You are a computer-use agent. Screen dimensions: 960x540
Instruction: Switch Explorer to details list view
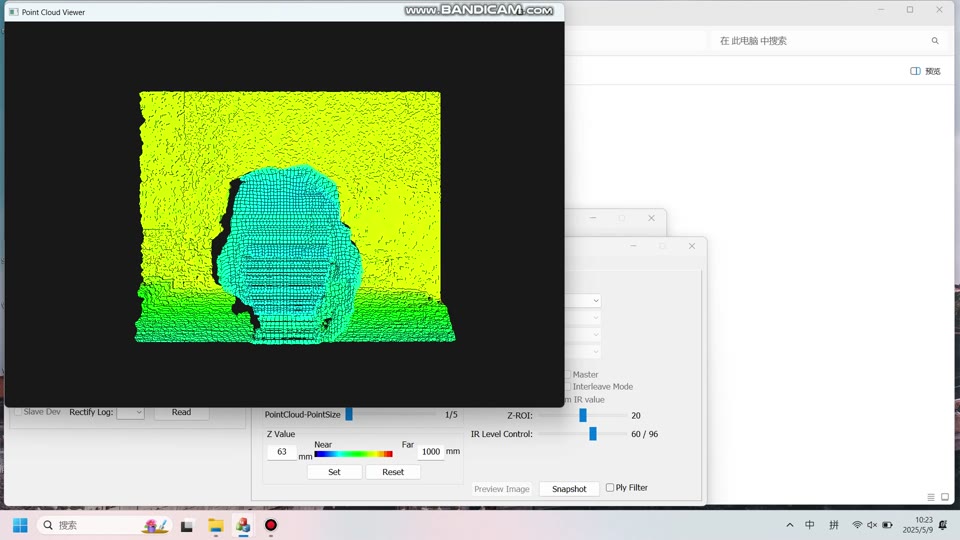931,497
